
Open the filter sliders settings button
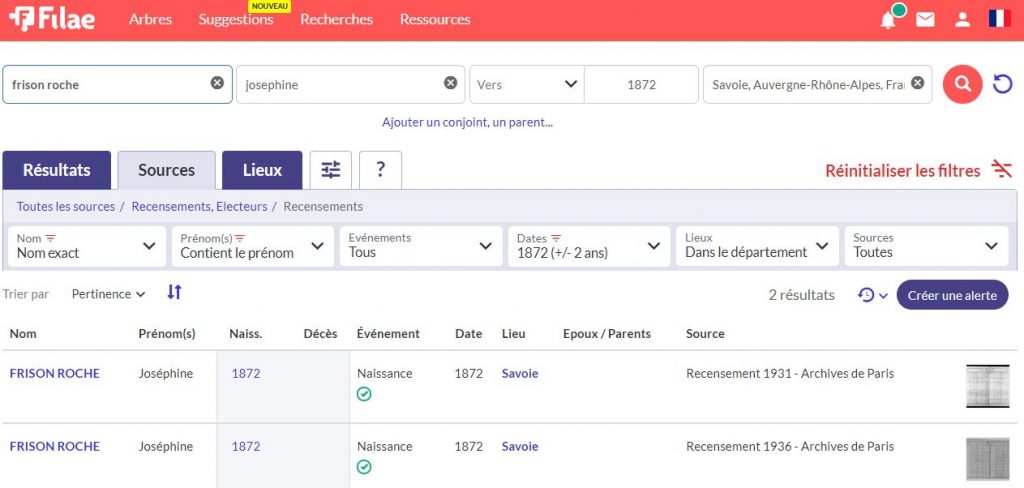331,170
